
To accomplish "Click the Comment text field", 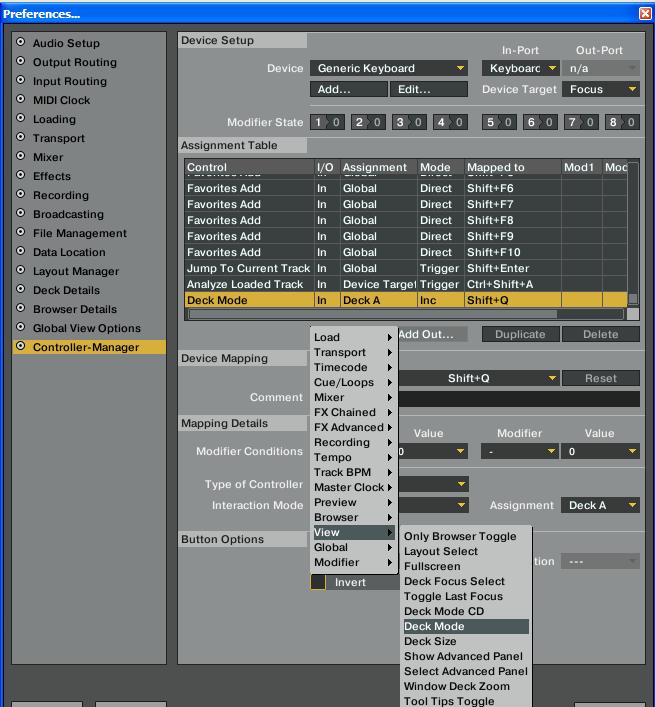I will [x=518, y=399].
